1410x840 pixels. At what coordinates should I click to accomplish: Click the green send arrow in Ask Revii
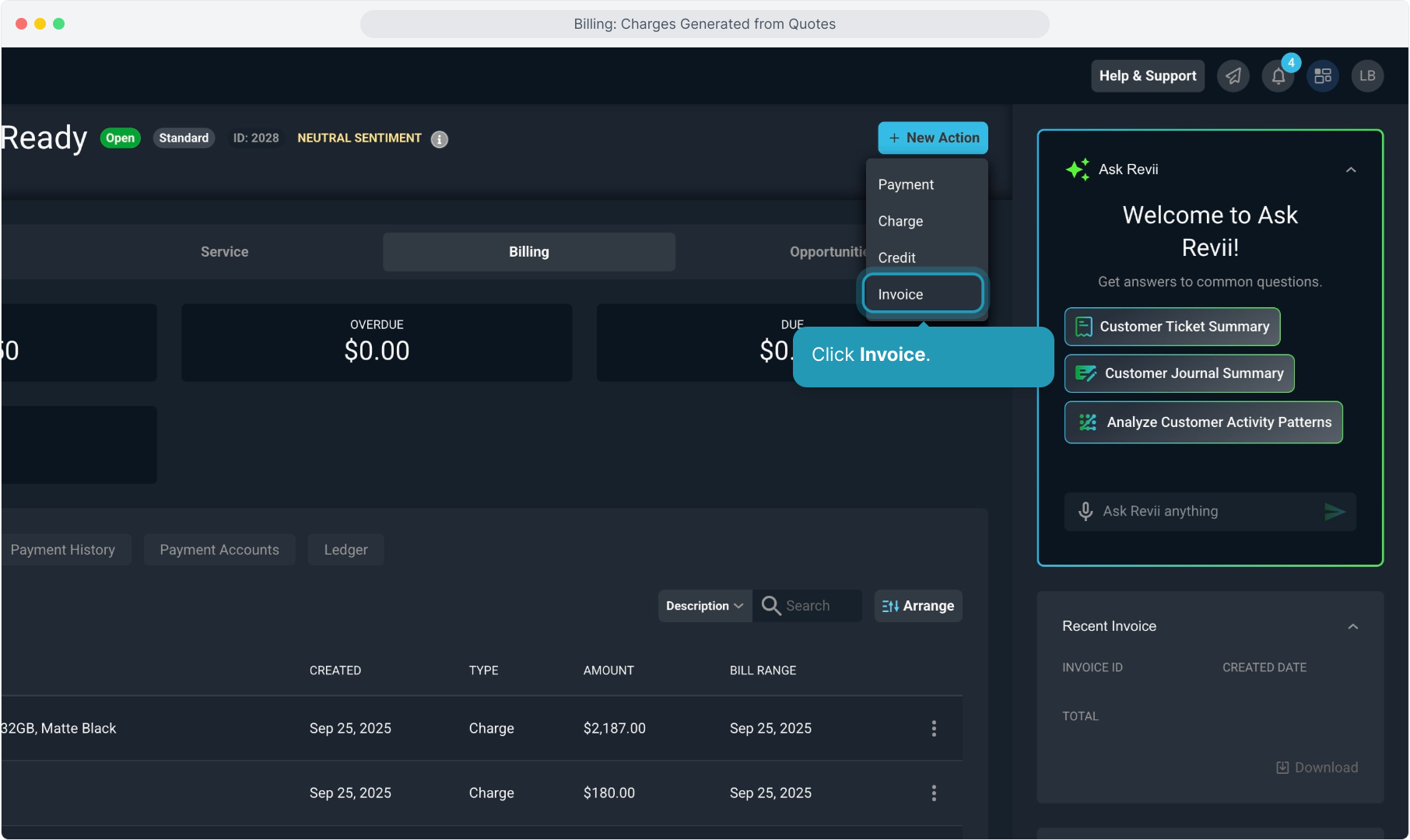pos(1335,511)
